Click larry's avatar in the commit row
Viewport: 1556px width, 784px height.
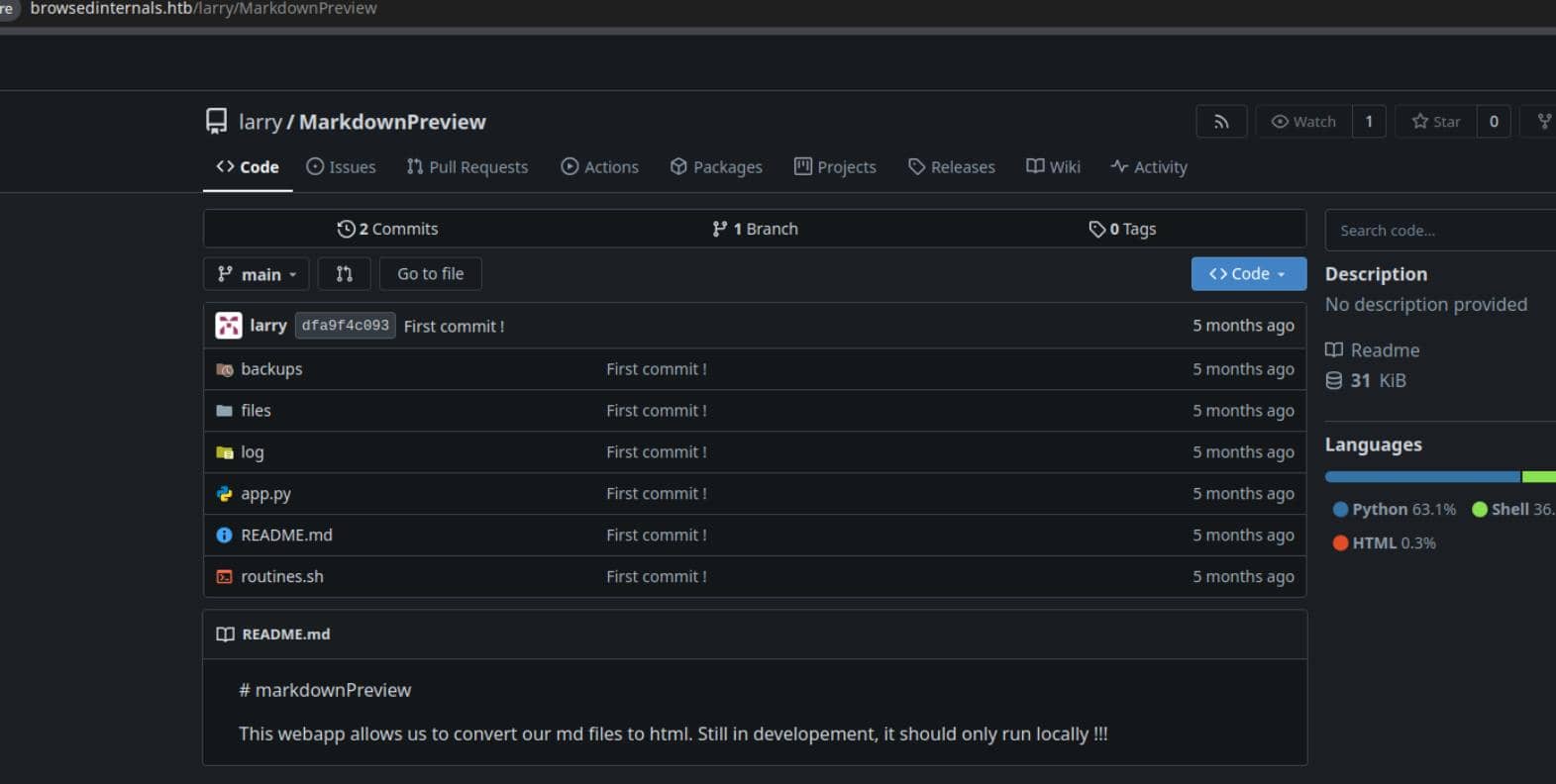(x=229, y=326)
